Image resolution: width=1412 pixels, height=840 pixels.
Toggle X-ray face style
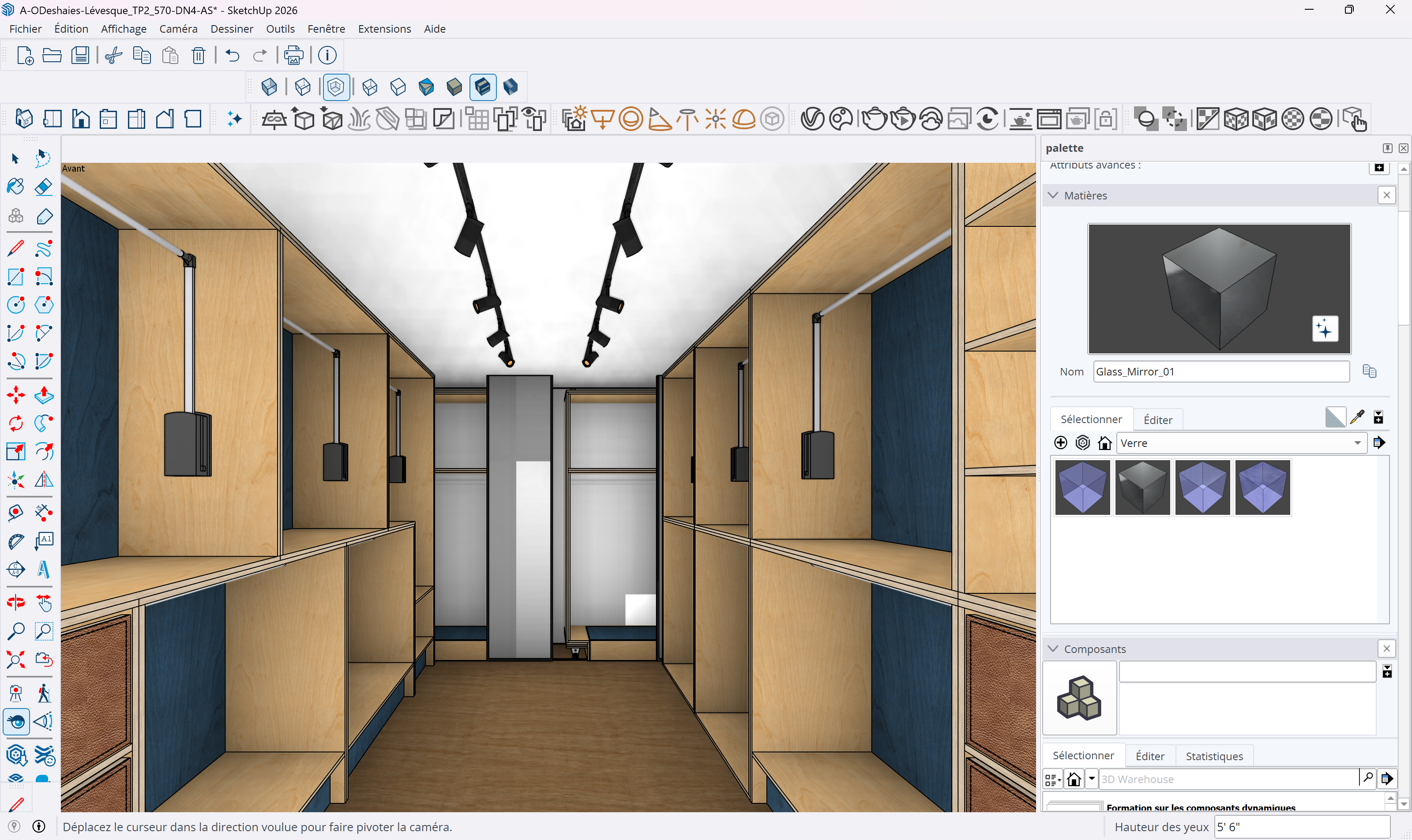pos(269,86)
